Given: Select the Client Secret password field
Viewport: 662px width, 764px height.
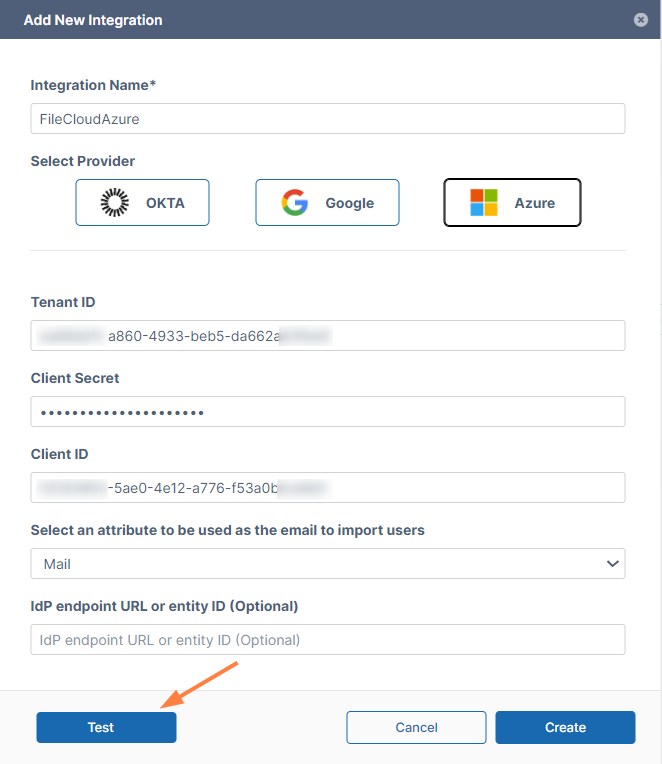Looking at the screenshot, I should [x=327, y=412].
